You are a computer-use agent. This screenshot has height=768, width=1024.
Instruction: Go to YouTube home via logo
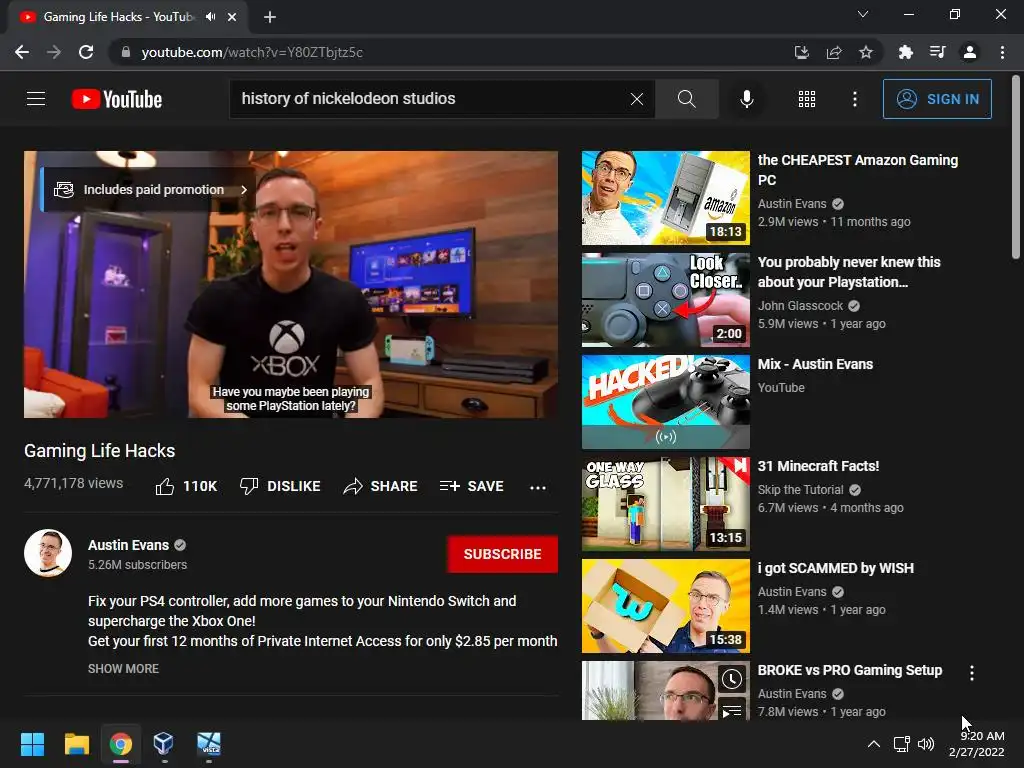tap(117, 99)
